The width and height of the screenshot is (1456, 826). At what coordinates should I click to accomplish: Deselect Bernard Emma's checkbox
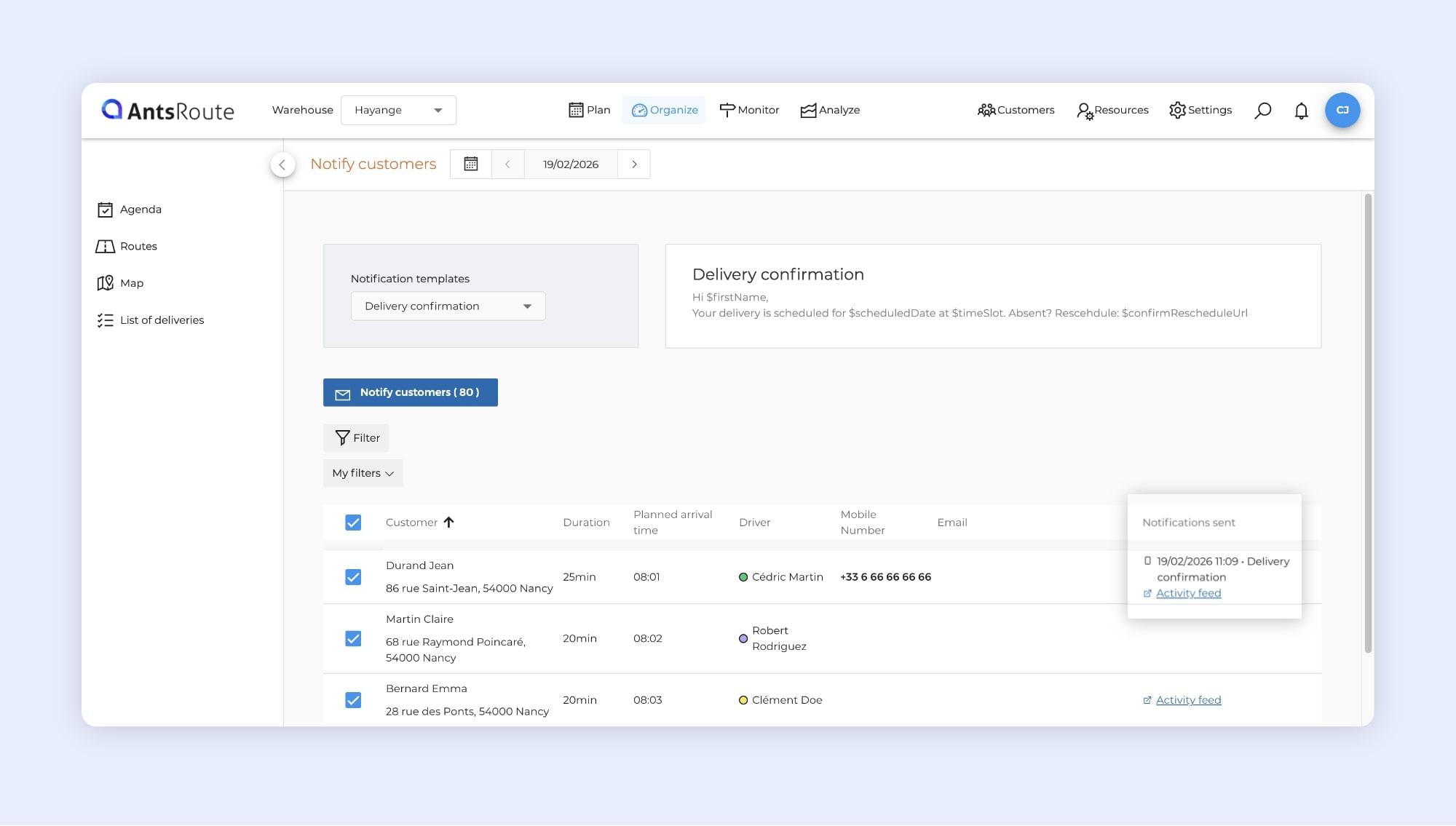pyautogui.click(x=353, y=700)
